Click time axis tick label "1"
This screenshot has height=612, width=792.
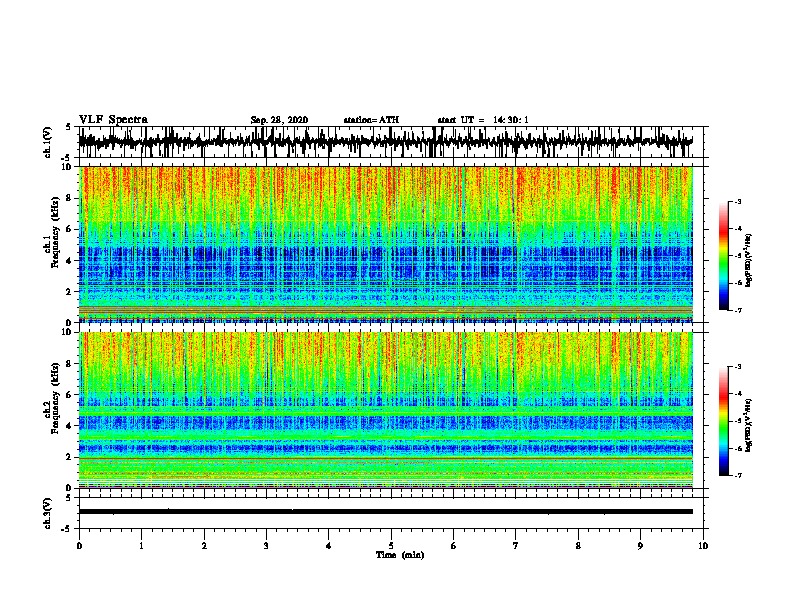[141, 546]
